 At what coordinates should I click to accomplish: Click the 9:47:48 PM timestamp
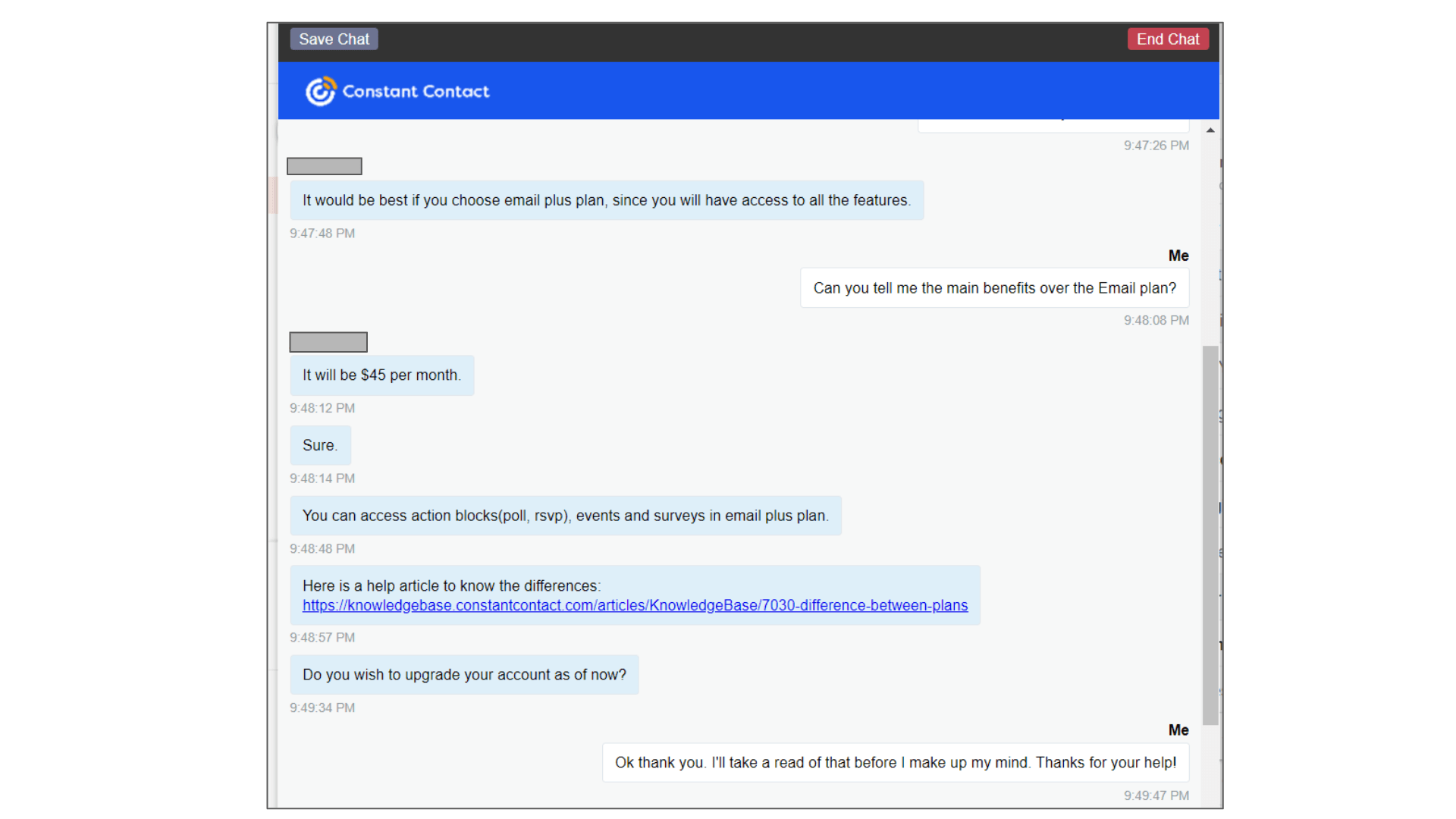point(322,234)
